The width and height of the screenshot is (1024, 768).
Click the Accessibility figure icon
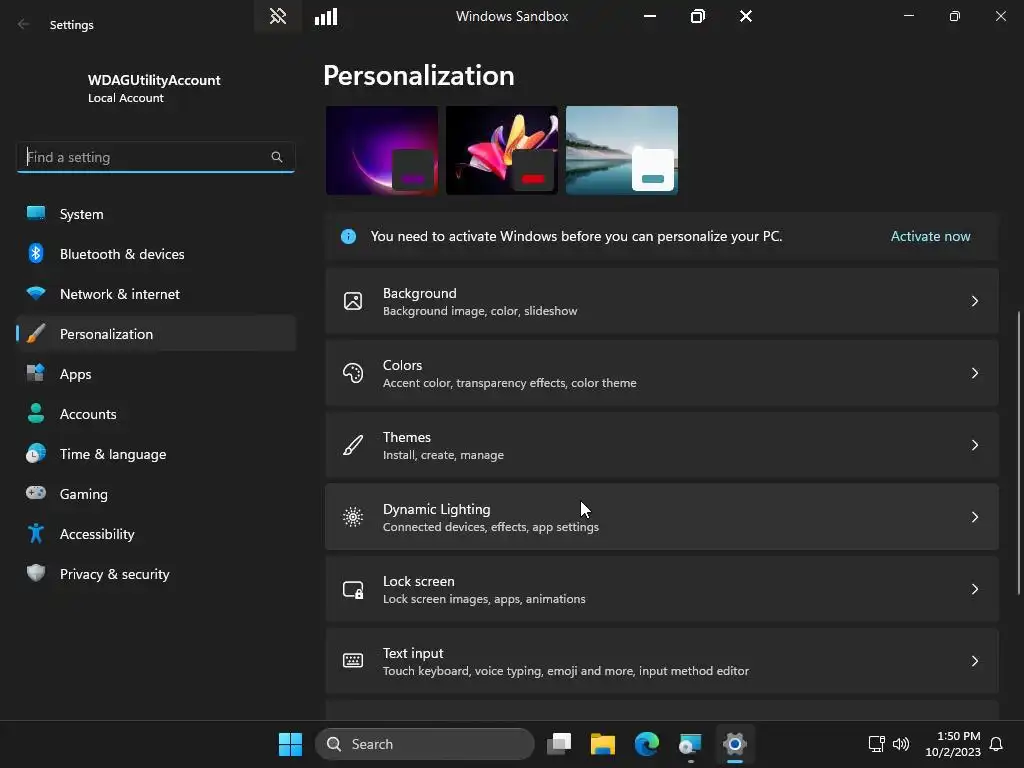(x=36, y=534)
